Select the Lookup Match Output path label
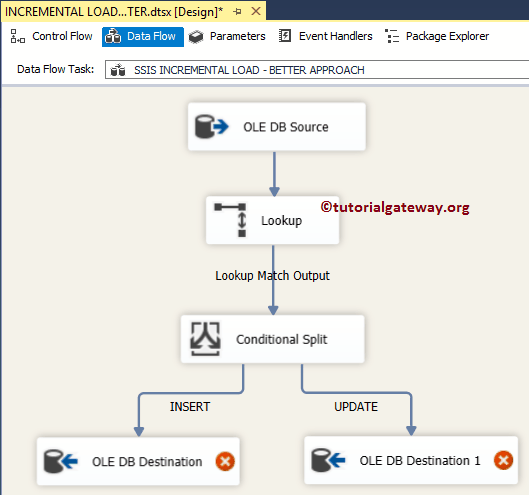This screenshot has width=529, height=495. [272, 276]
